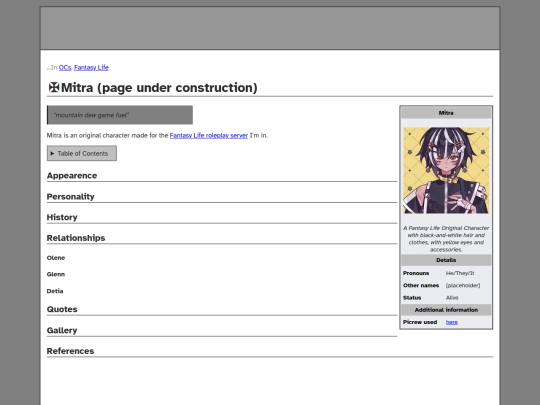This screenshot has width=540, height=405.
Task: Click the Mitra infobox title header
Action: pyautogui.click(x=446, y=113)
